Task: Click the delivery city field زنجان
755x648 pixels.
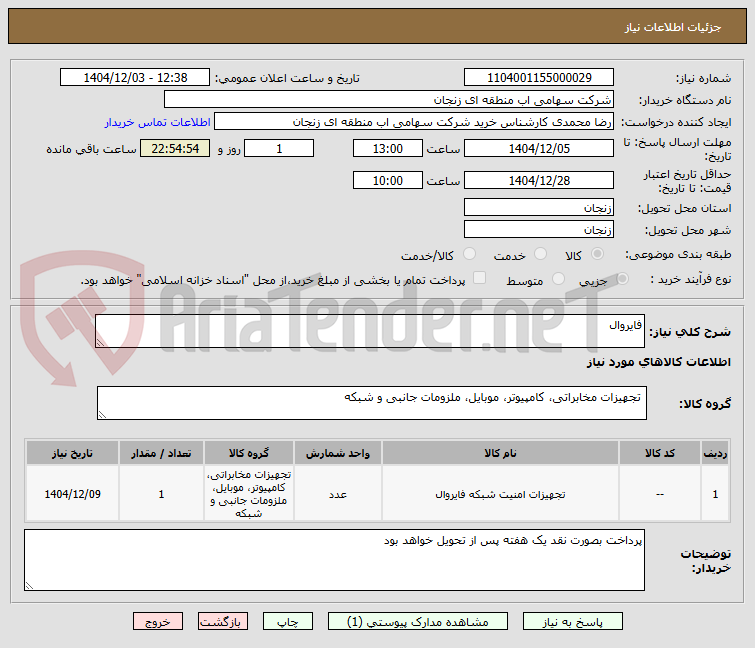Action: click(539, 230)
